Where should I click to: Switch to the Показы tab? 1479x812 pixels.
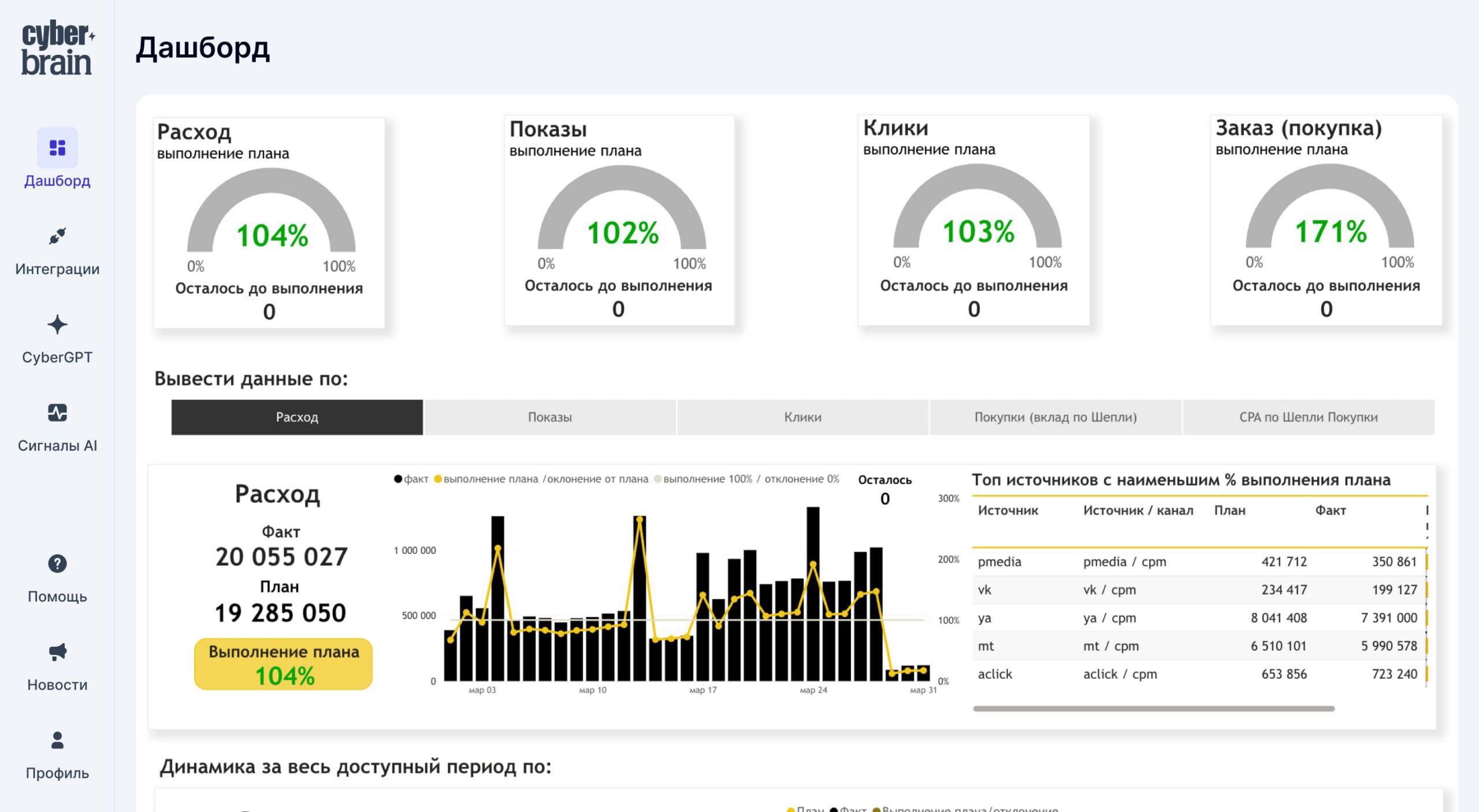tap(549, 417)
